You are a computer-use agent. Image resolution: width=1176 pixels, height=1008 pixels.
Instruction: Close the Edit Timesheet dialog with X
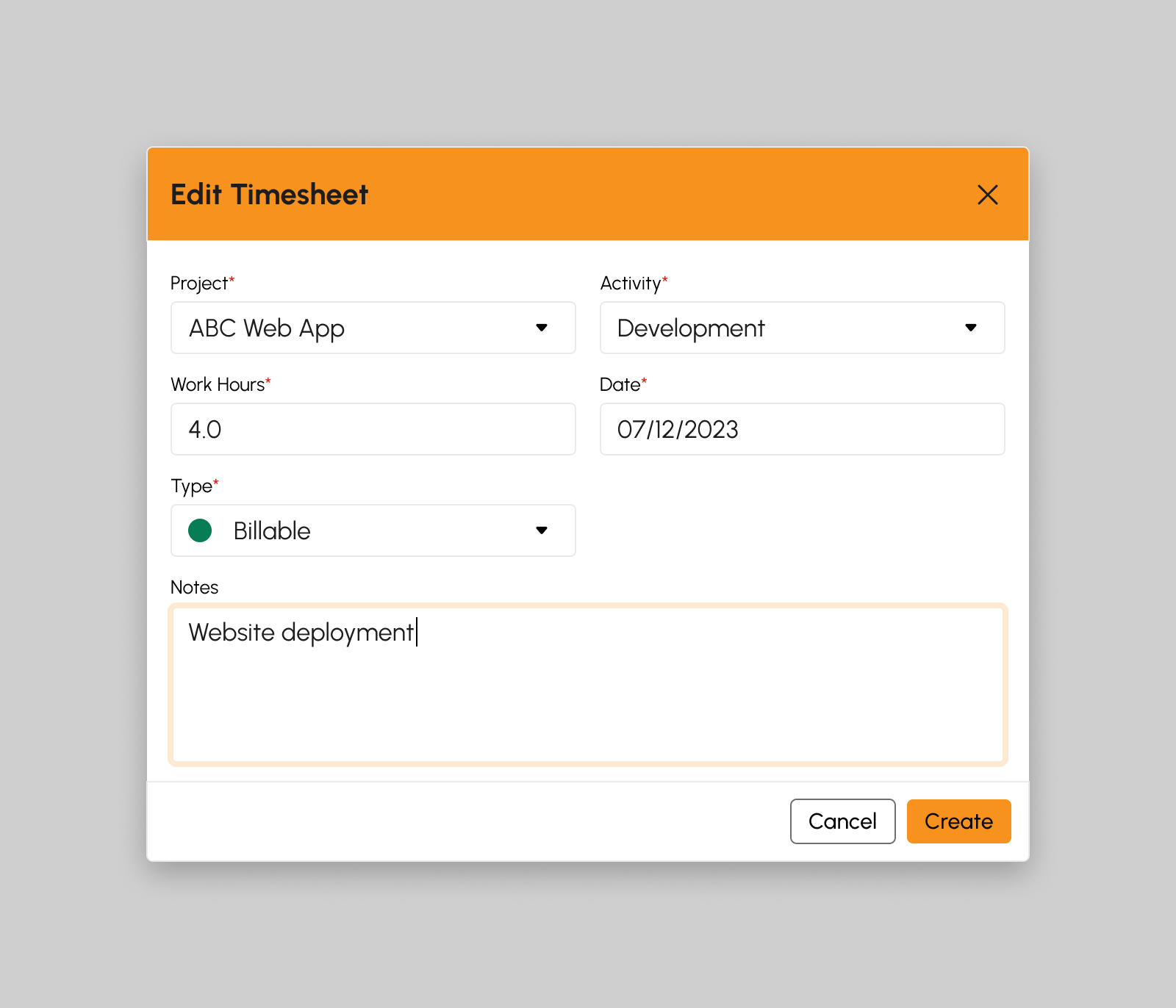pyautogui.click(x=988, y=195)
